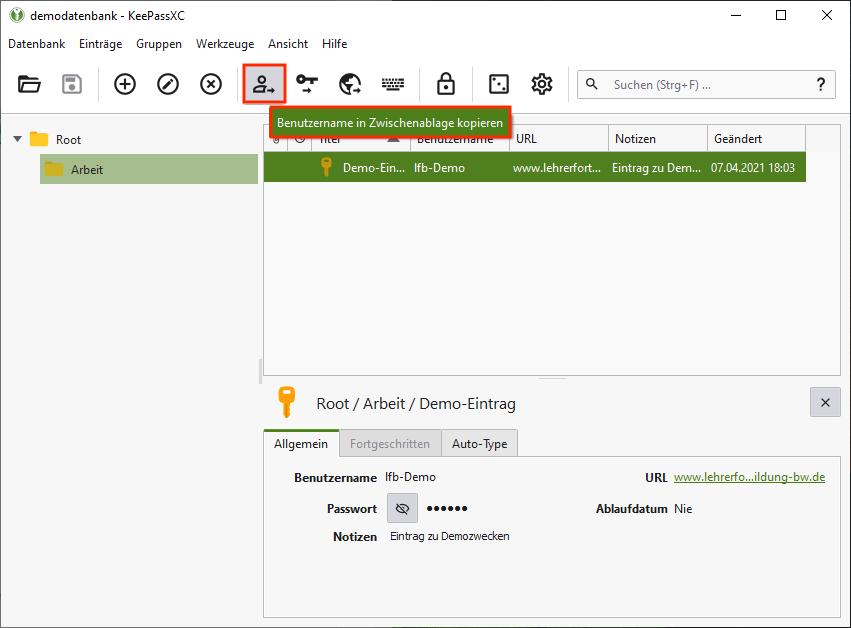Open the password generator dice icon
The width and height of the screenshot is (851, 628).
point(498,84)
